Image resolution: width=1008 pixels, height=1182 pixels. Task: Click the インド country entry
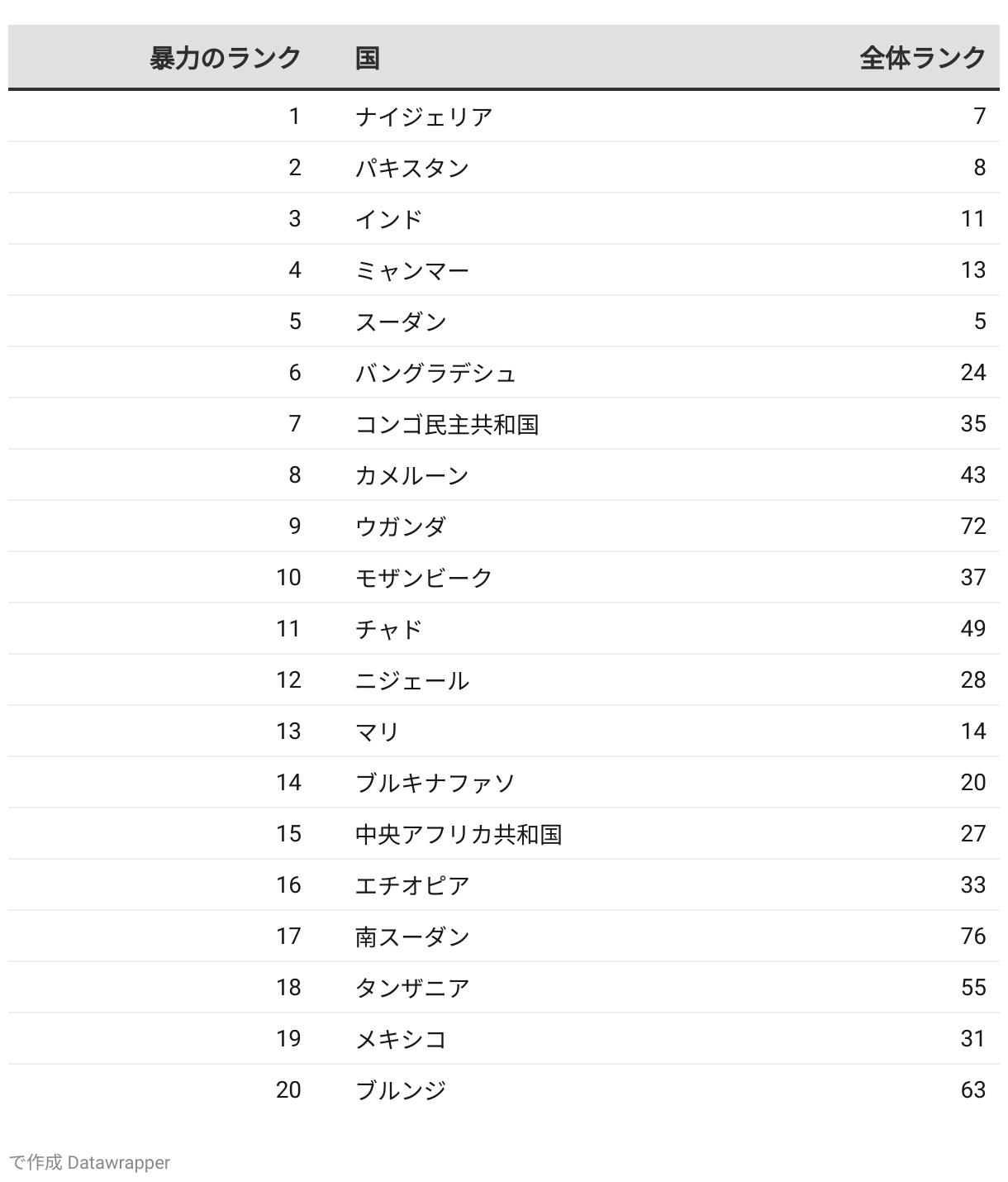pyautogui.click(x=389, y=219)
